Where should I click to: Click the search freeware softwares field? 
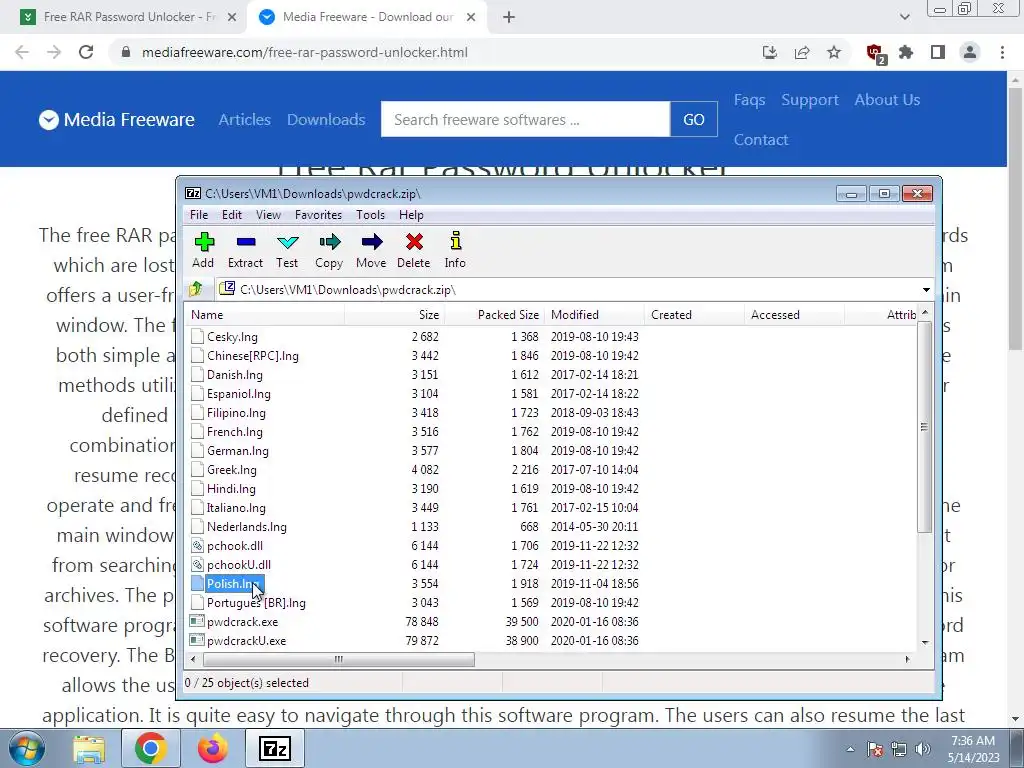click(525, 120)
